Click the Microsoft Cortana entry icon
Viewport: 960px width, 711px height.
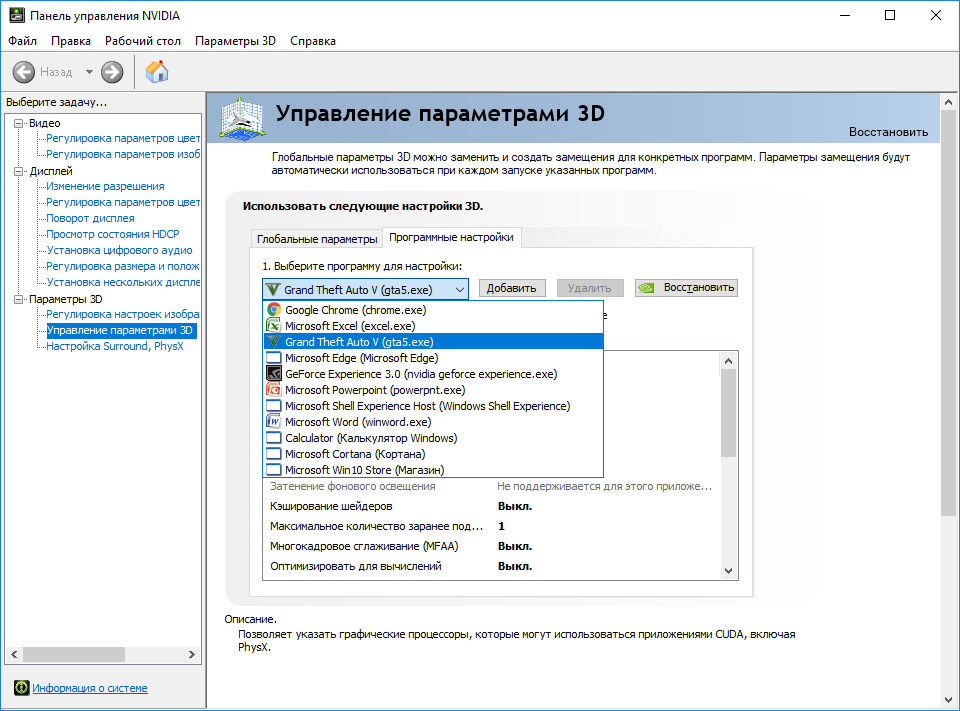[274, 454]
